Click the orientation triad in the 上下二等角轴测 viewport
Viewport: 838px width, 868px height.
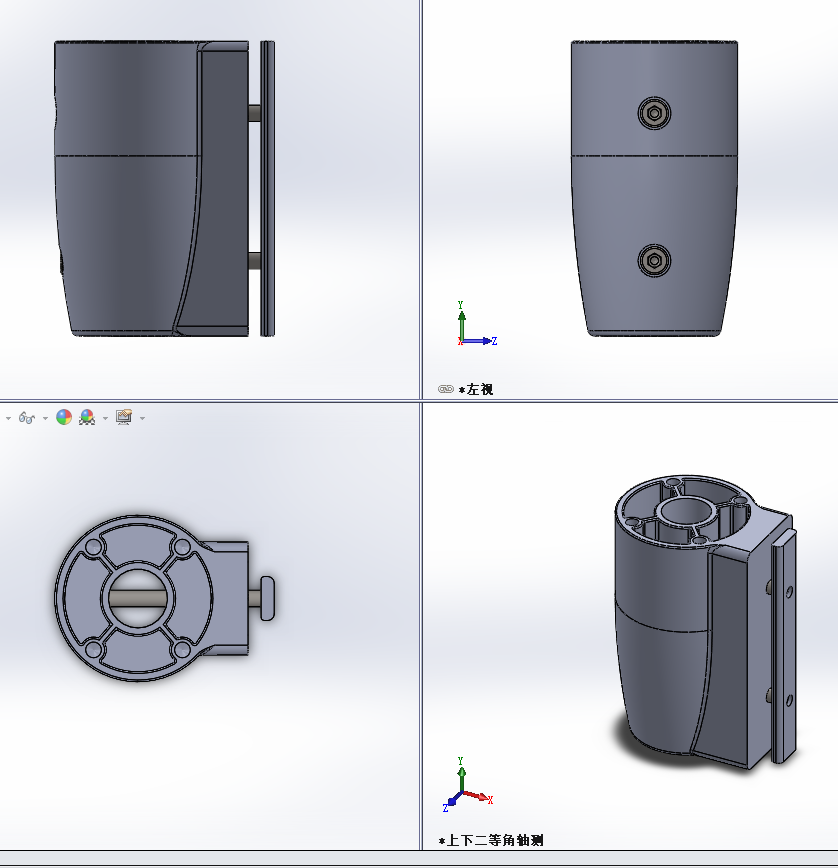468,784
